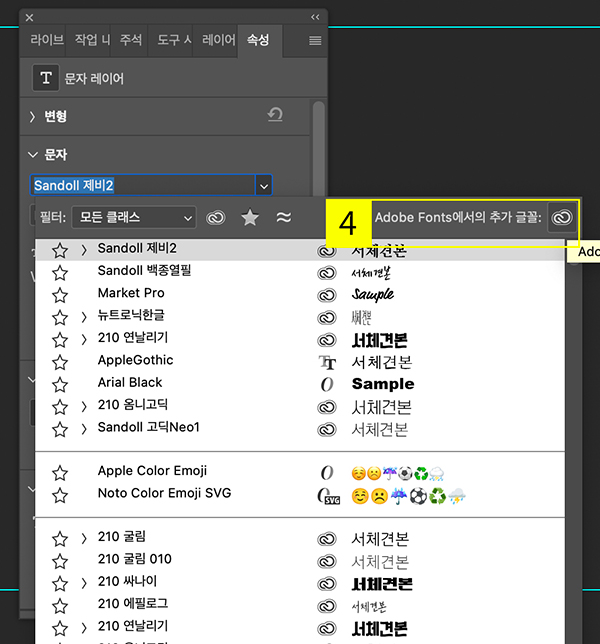Star the Sandoll 고딕Neo1 font
Image resolution: width=600 pixels, height=644 pixels.
pos(60,430)
